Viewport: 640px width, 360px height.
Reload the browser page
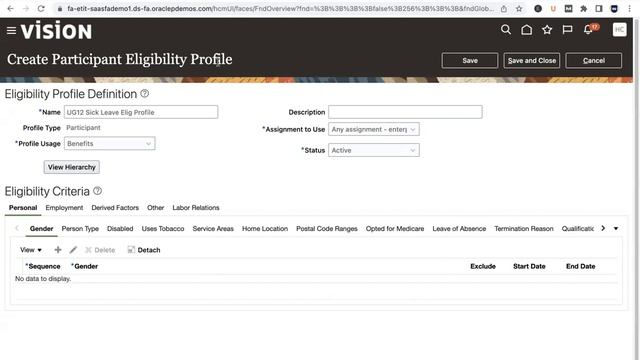(x=41, y=8)
